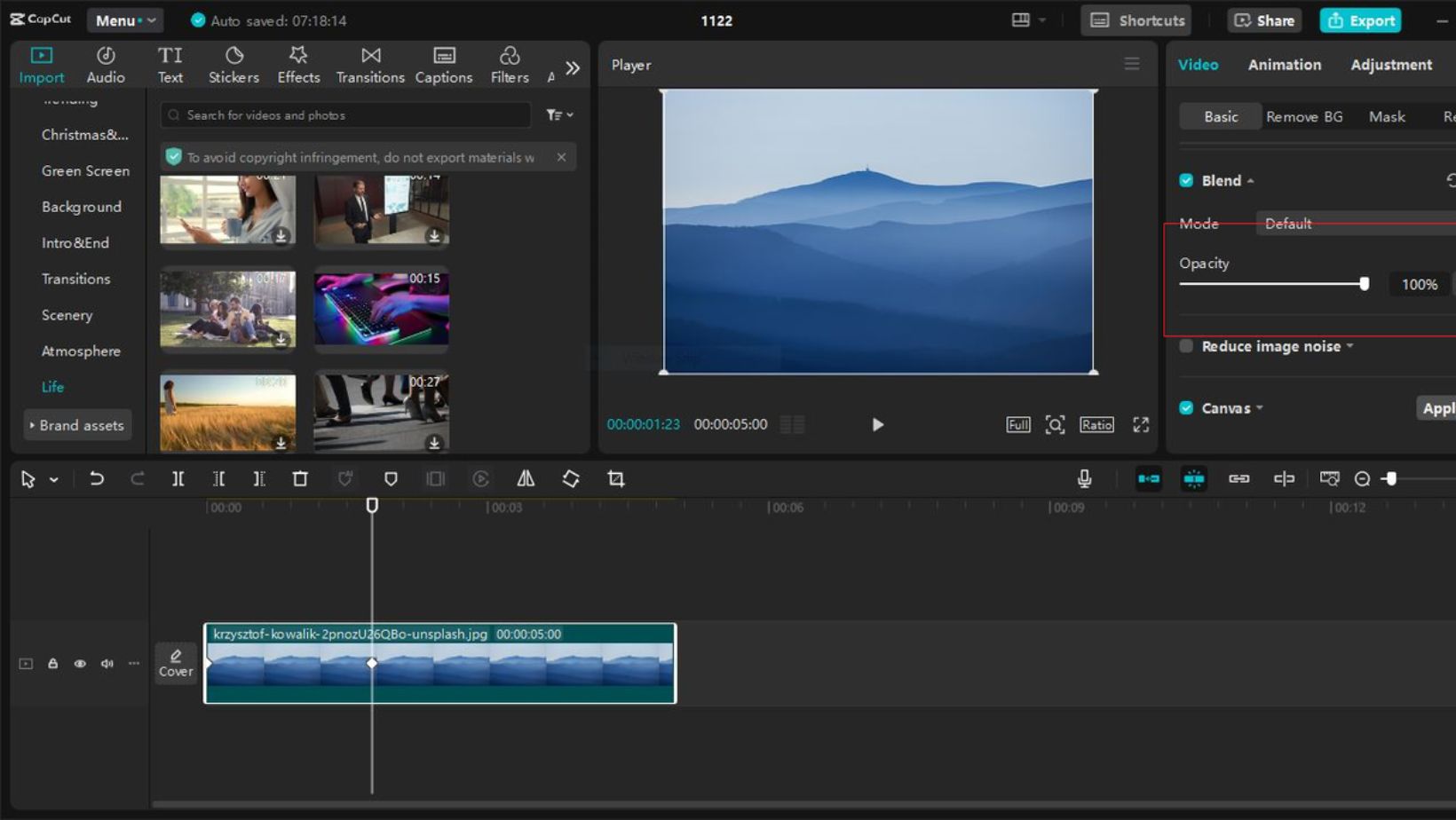Image resolution: width=1456 pixels, height=820 pixels.
Task: Select the Mask sub-tab
Action: click(x=1387, y=116)
